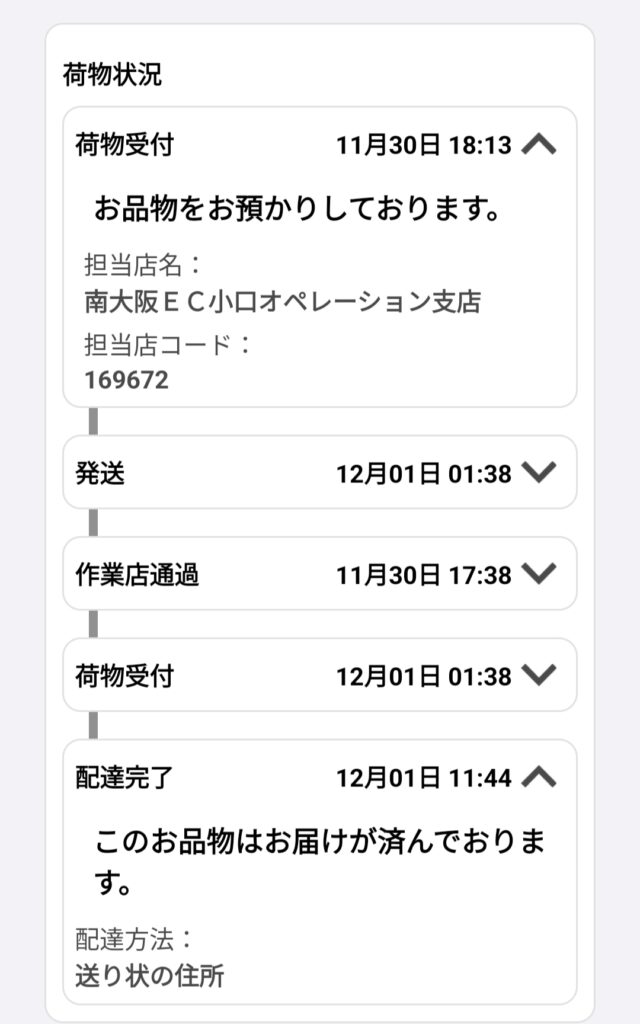
Task: Click the このお品物はお届けが済んでおります message
Action: coord(320,861)
